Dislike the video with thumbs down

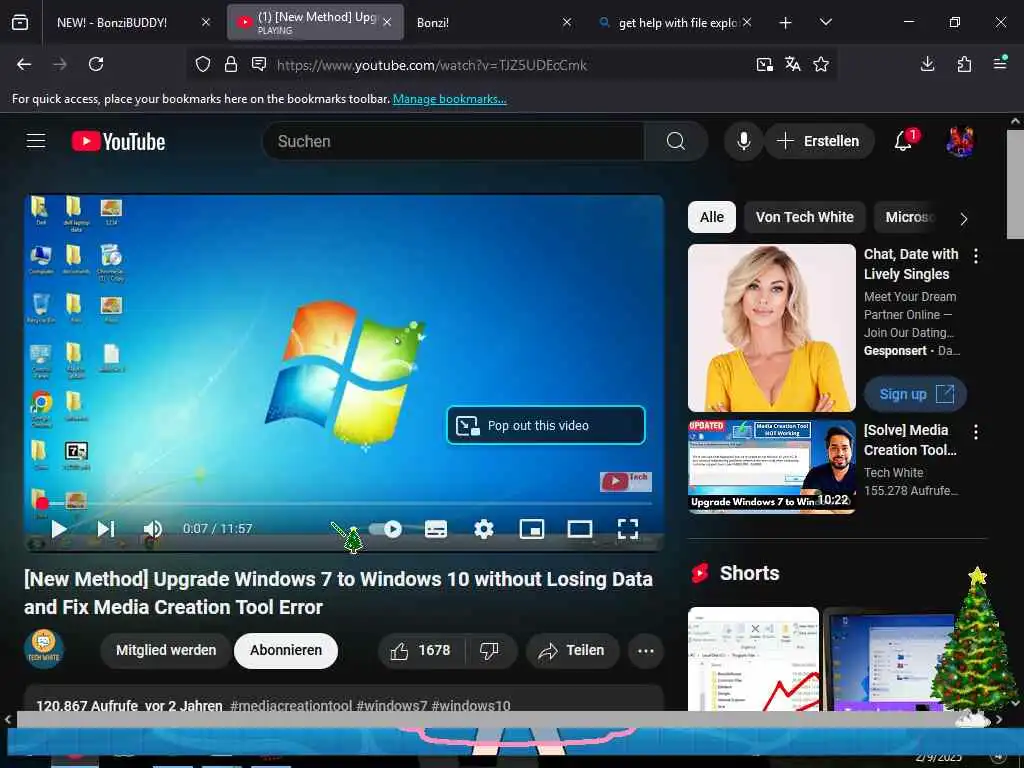(x=490, y=650)
